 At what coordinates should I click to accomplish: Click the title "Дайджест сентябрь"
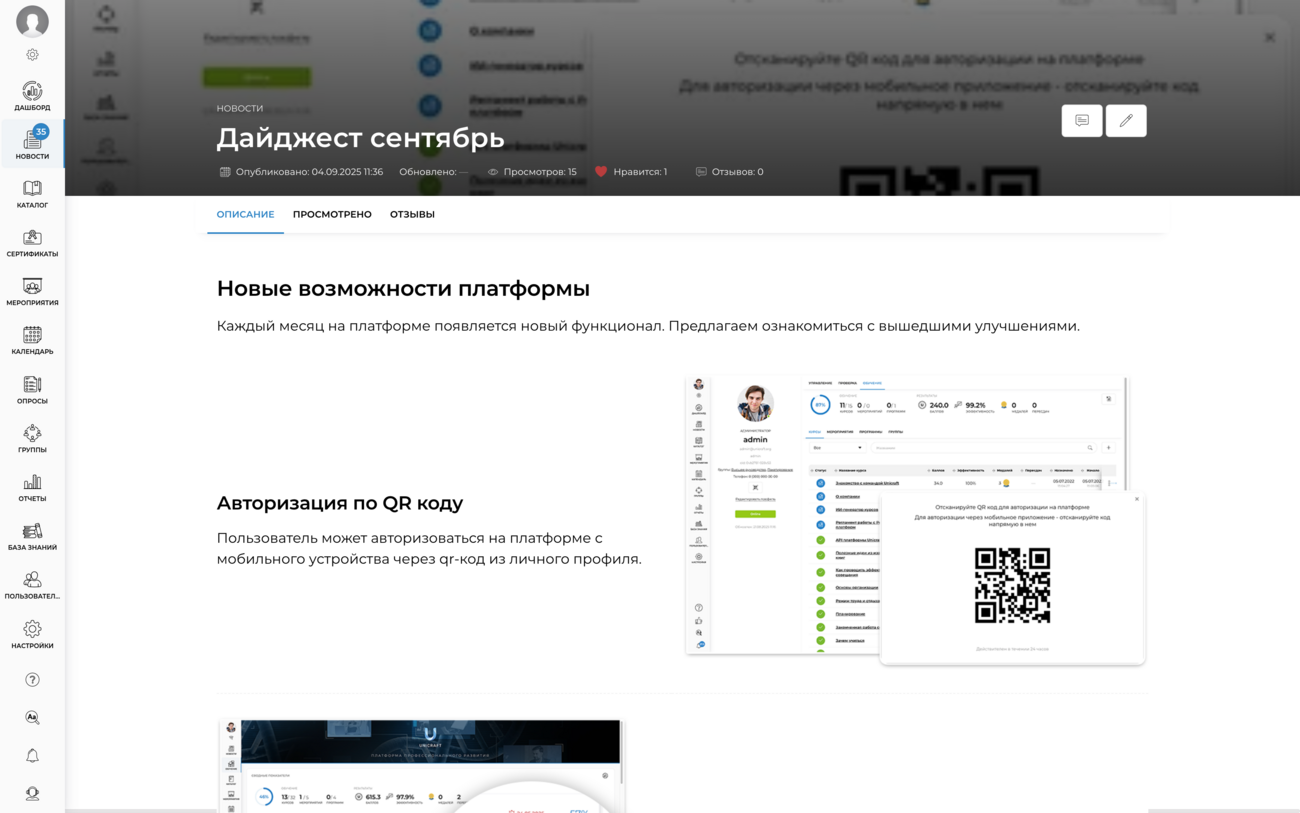[360, 137]
